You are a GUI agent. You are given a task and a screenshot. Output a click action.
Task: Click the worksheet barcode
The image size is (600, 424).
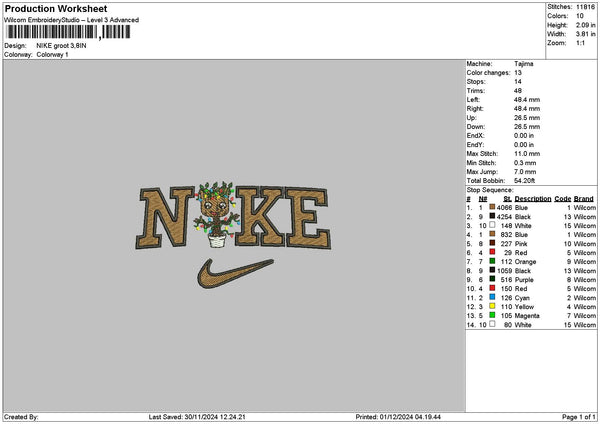pos(68,32)
